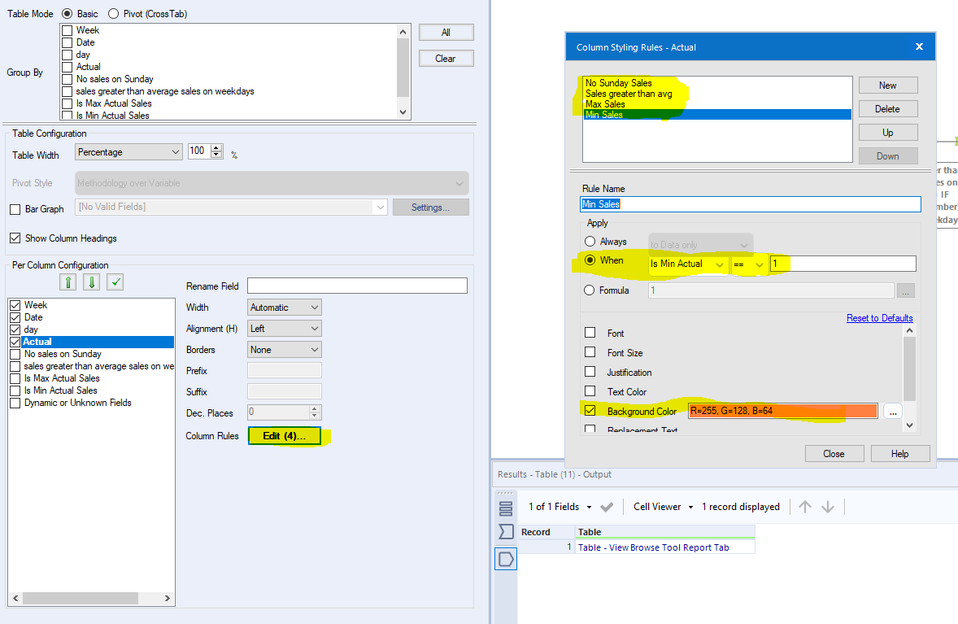Screen dimensions: 958x624
Task: Click the Rule Name input field
Action: [x=750, y=204]
